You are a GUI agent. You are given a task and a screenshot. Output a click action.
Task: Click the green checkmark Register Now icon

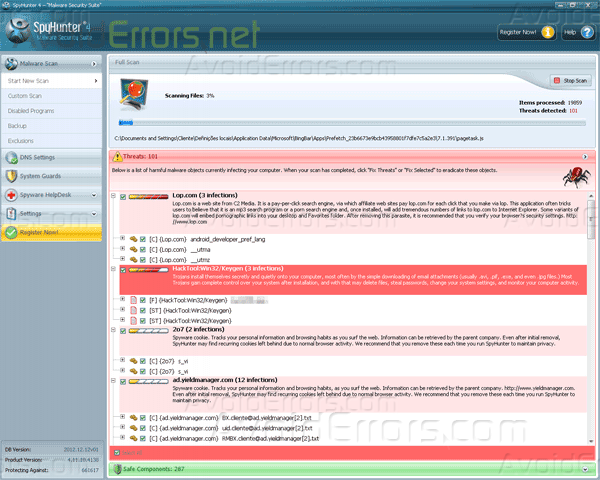click(11, 232)
